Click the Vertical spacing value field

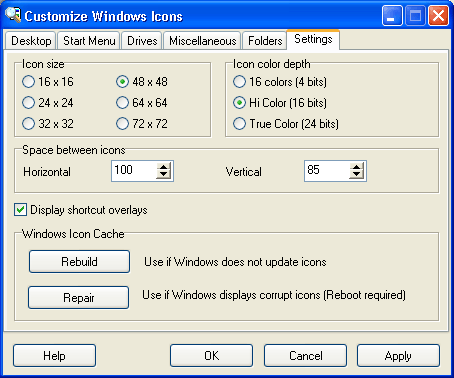(x=327, y=171)
